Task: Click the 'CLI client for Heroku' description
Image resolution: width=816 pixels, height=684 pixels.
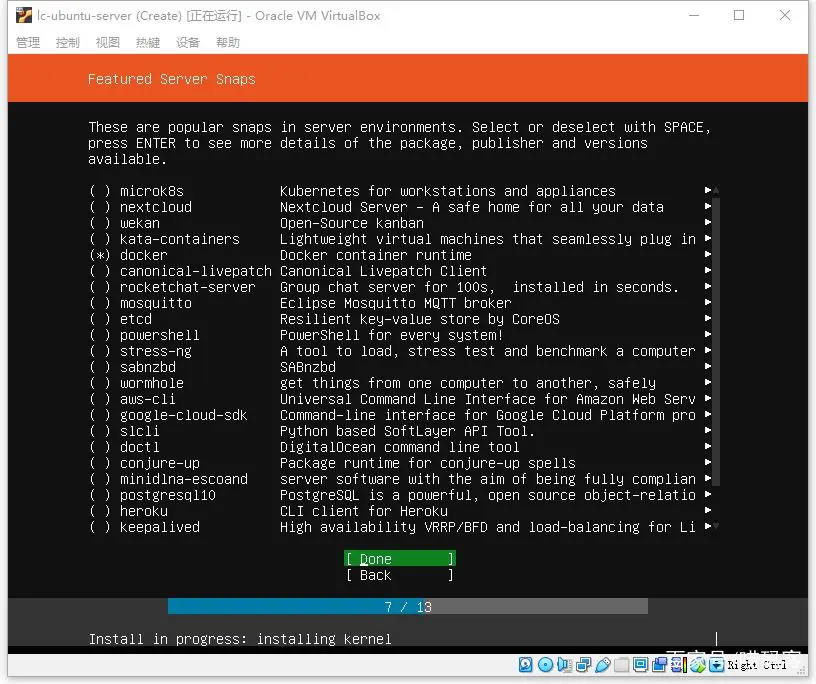Action: click(x=364, y=511)
